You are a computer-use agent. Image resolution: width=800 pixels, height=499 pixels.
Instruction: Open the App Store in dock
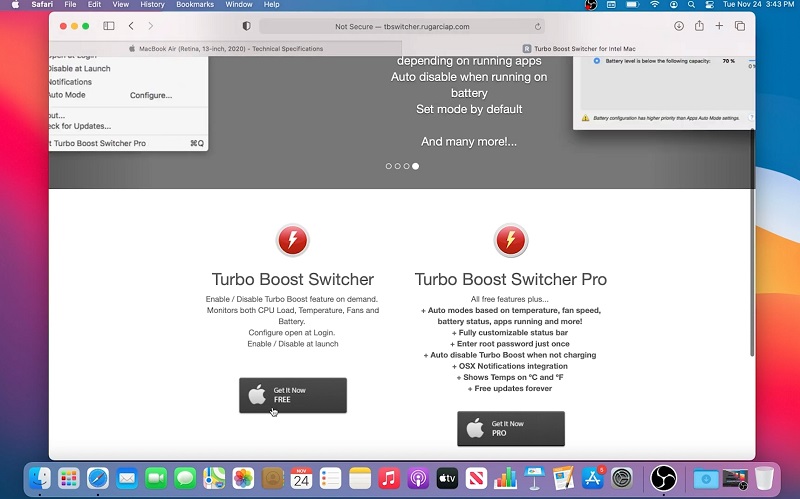coord(592,479)
